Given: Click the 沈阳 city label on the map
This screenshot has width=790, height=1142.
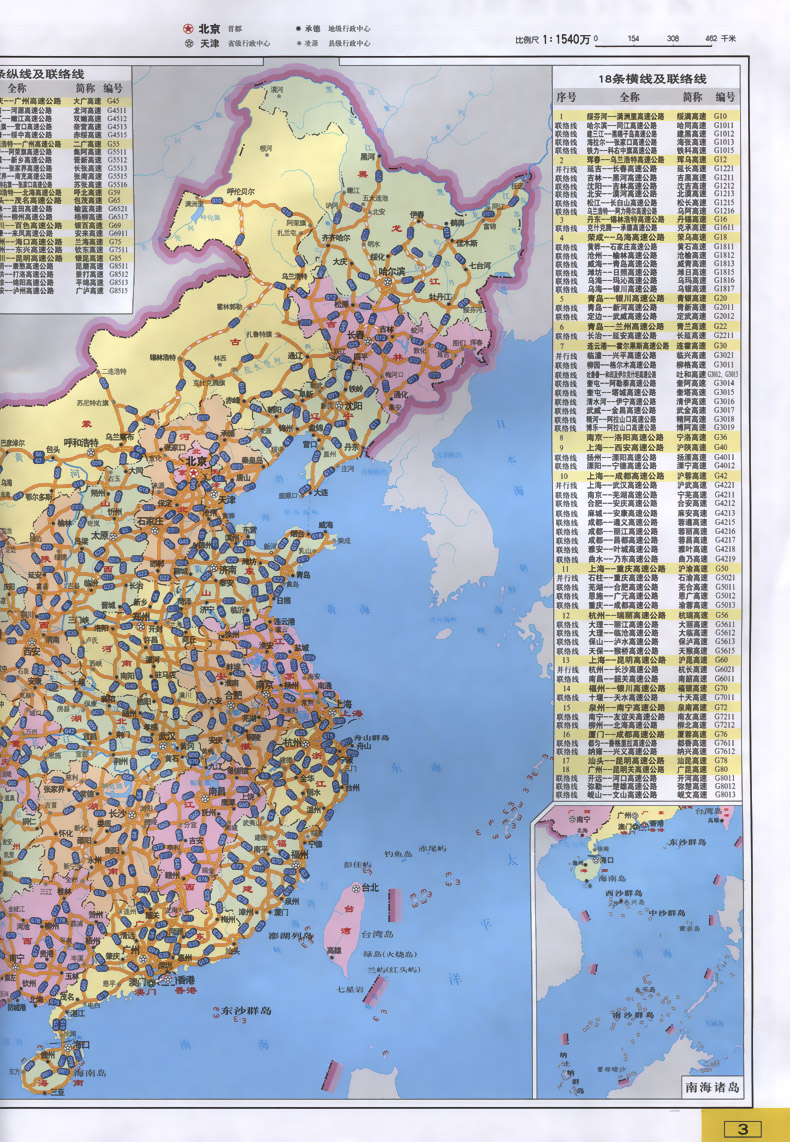Looking at the screenshot, I should [x=354, y=405].
